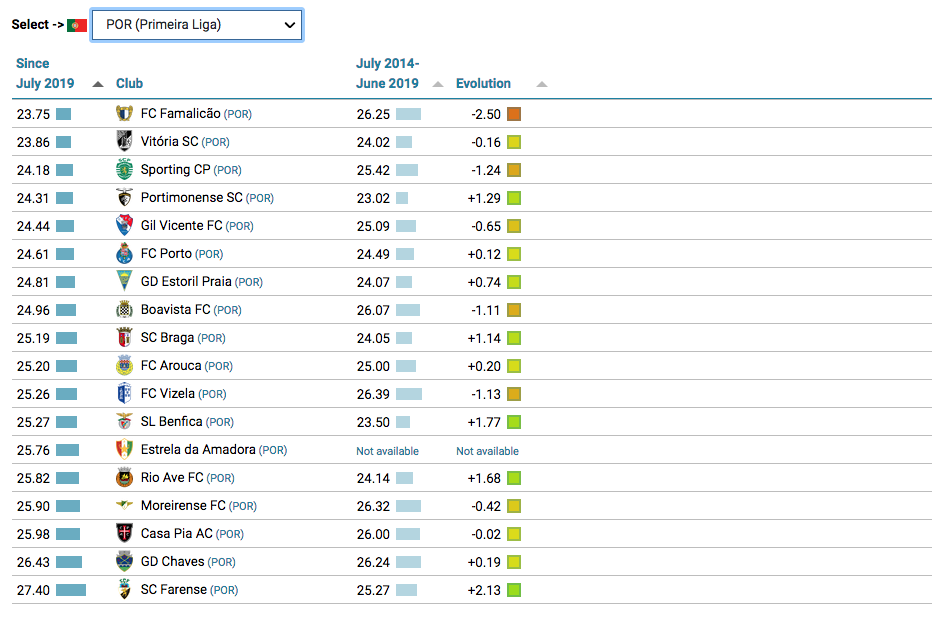This screenshot has width=947, height=618.
Task: Click the Estrela da Amadora club crest
Action: (x=124, y=449)
